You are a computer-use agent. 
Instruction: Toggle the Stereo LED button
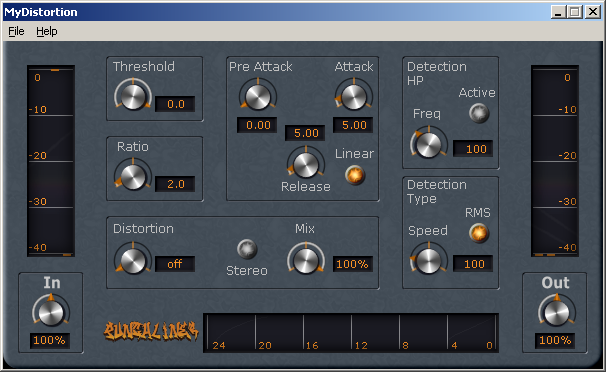click(x=247, y=249)
